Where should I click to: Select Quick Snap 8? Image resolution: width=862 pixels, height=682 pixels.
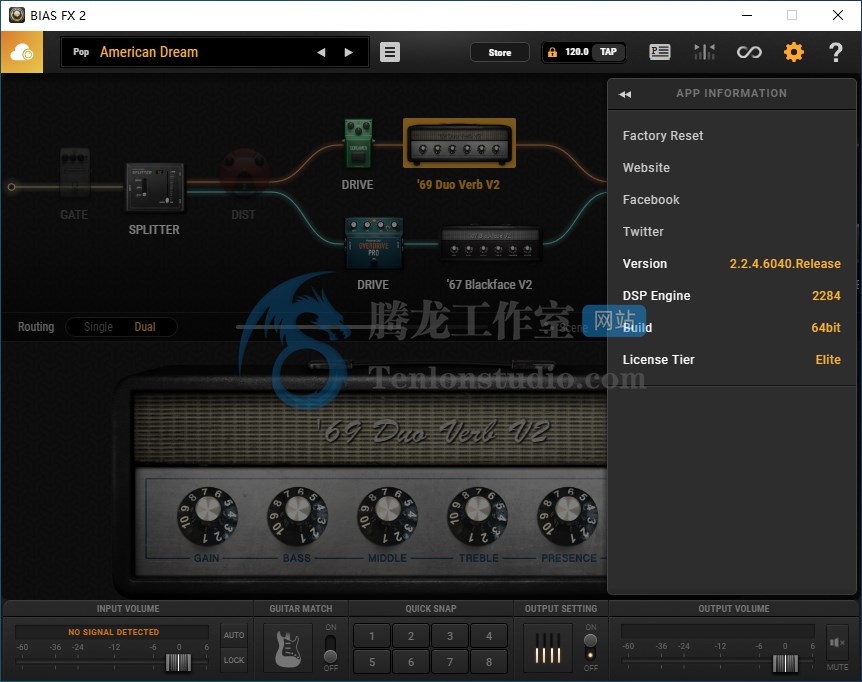(x=489, y=662)
